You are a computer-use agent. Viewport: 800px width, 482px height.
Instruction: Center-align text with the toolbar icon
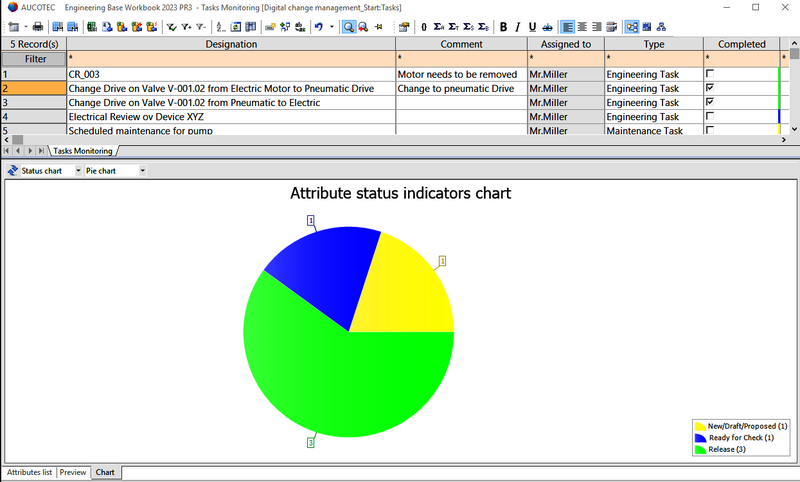pos(582,27)
